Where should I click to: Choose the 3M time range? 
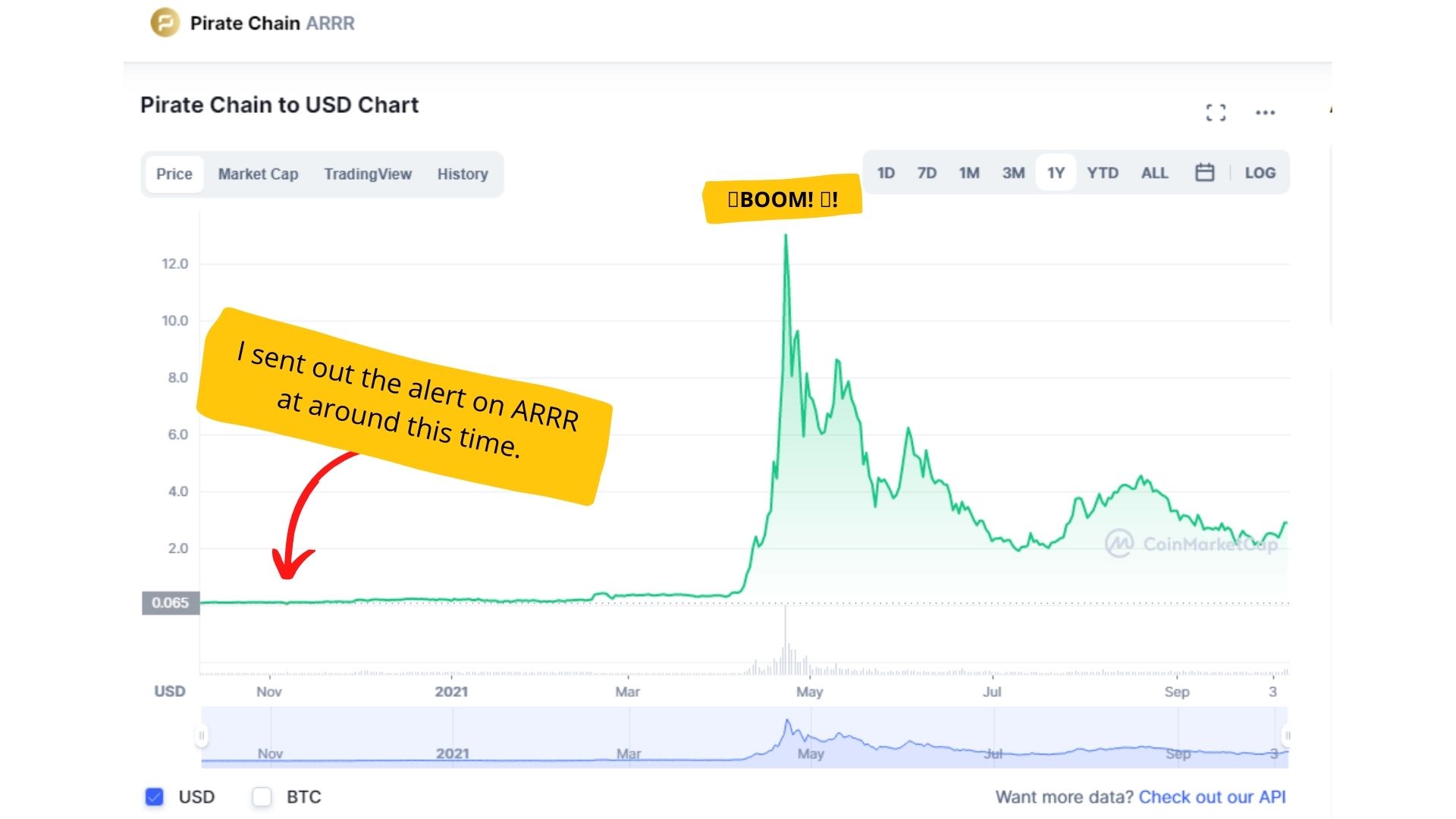click(1013, 173)
